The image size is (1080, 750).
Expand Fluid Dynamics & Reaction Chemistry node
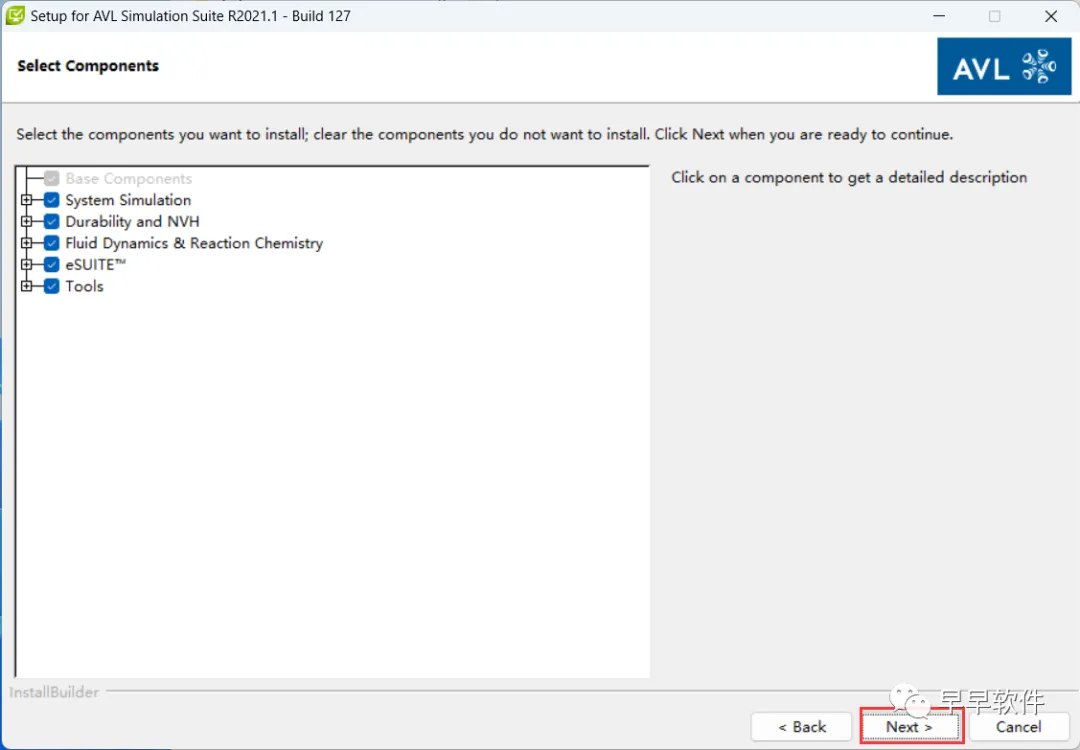click(27, 243)
